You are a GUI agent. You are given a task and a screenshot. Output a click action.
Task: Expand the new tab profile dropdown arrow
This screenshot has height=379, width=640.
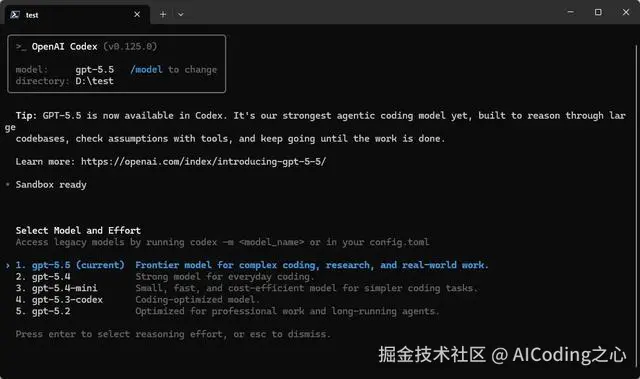pos(181,14)
